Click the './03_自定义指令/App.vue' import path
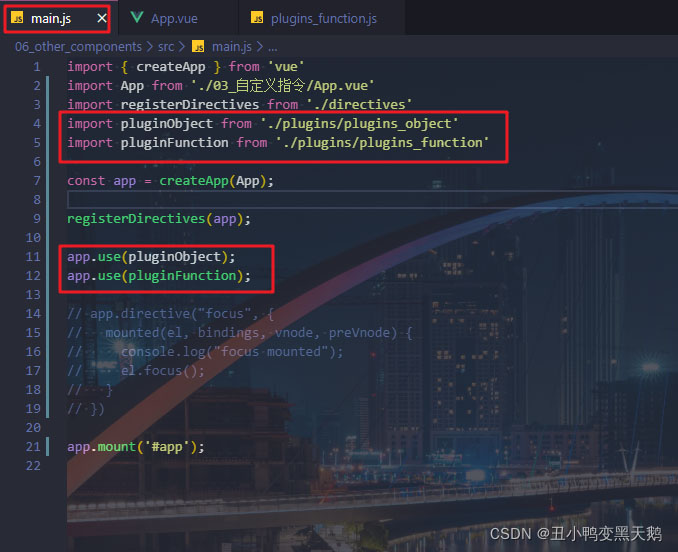The width and height of the screenshot is (678, 552). pyautogui.click(x=283, y=86)
